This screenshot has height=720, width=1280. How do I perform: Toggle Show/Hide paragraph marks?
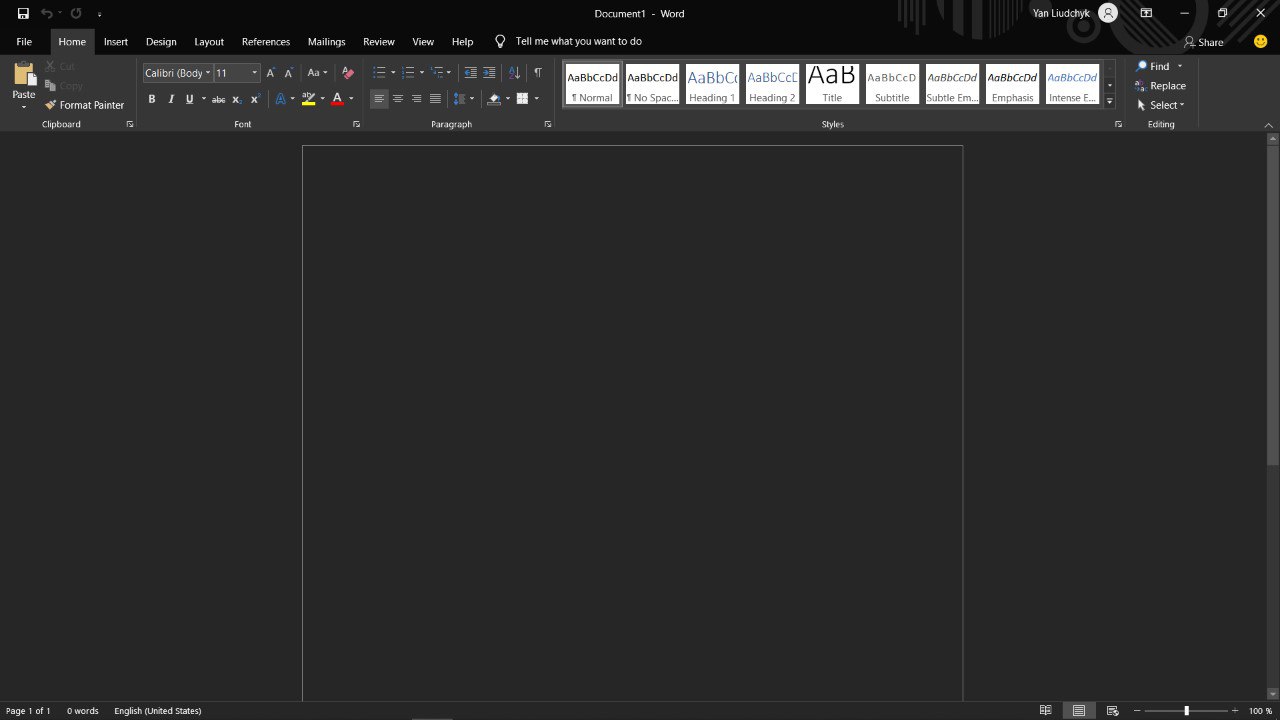point(538,73)
